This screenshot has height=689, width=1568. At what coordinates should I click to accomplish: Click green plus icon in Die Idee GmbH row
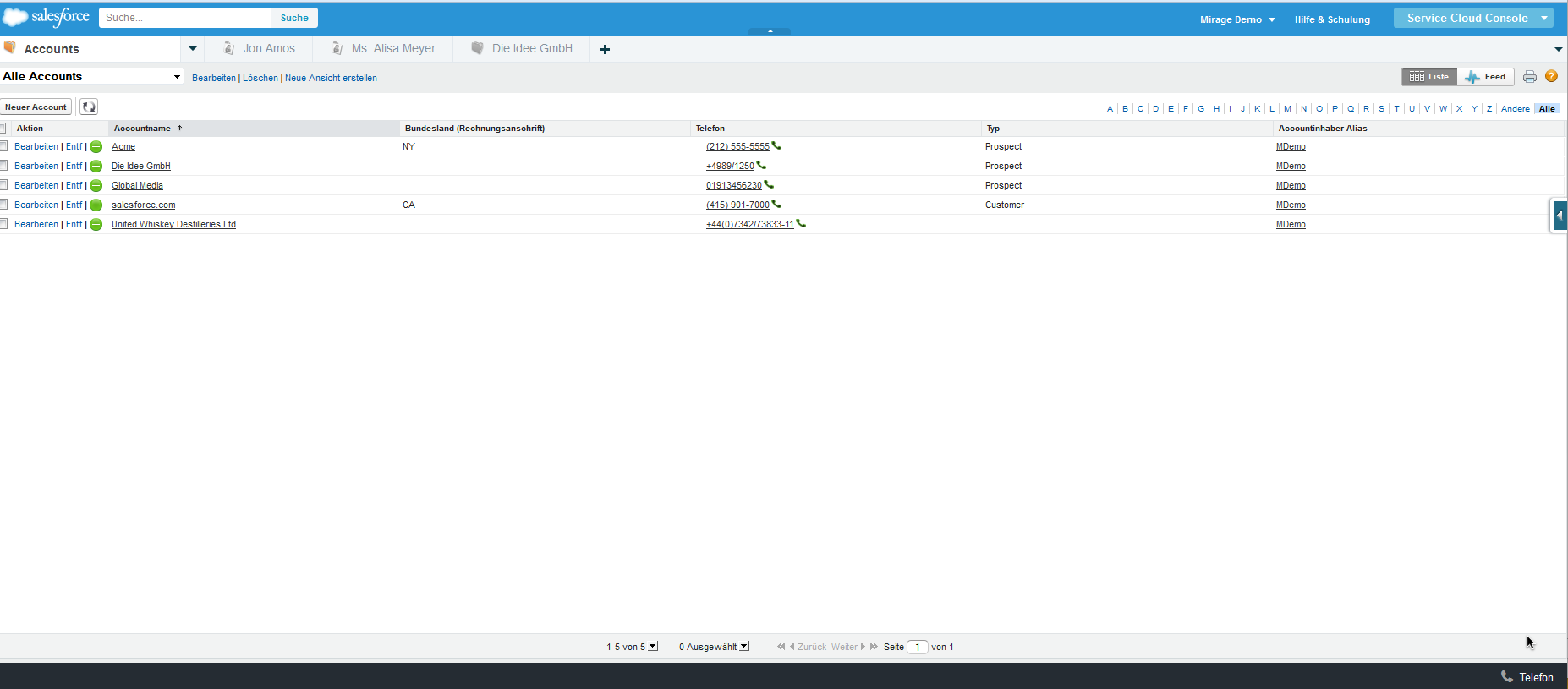pos(96,167)
